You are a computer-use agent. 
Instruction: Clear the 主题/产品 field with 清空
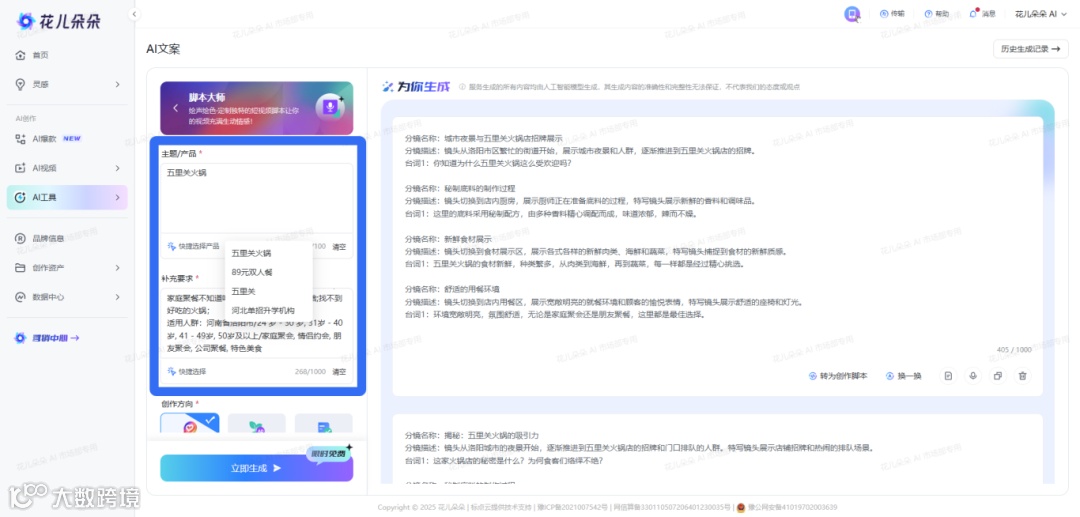[339, 246]
